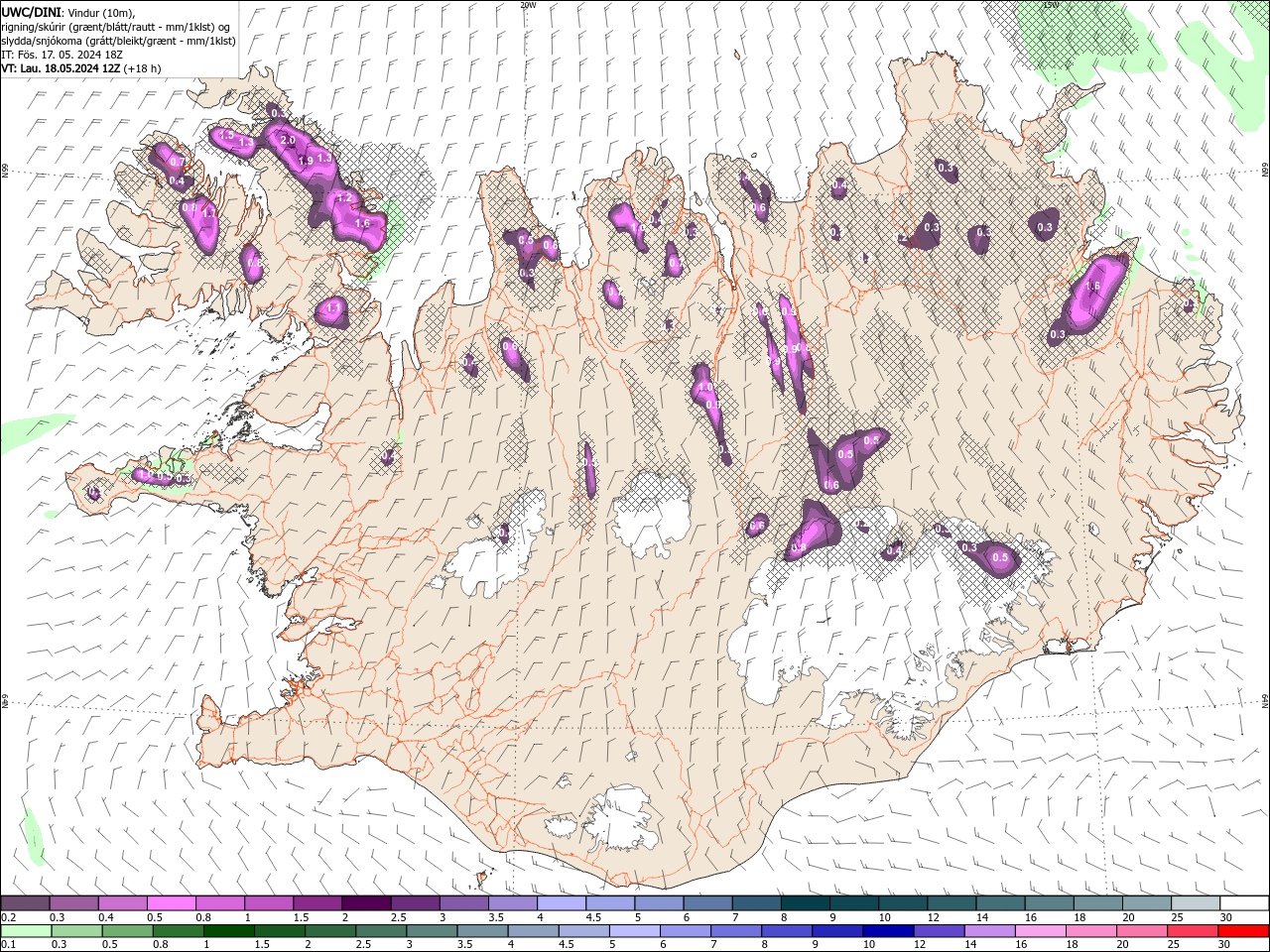Click the white Hofsjökull glacier in central Iceland
1270x952 pixels.
[x=652, y=514]
